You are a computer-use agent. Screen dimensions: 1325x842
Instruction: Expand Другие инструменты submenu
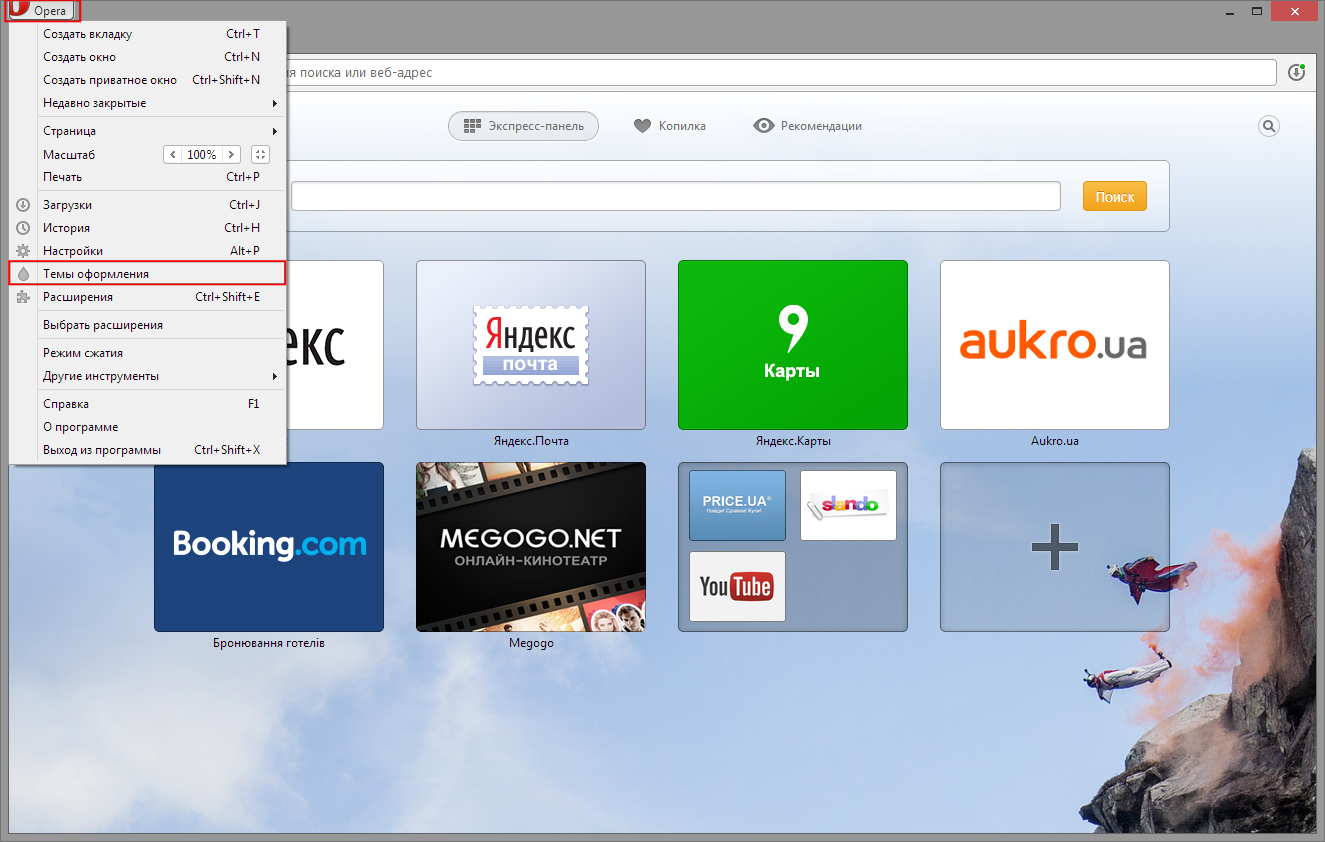point(148,376)
